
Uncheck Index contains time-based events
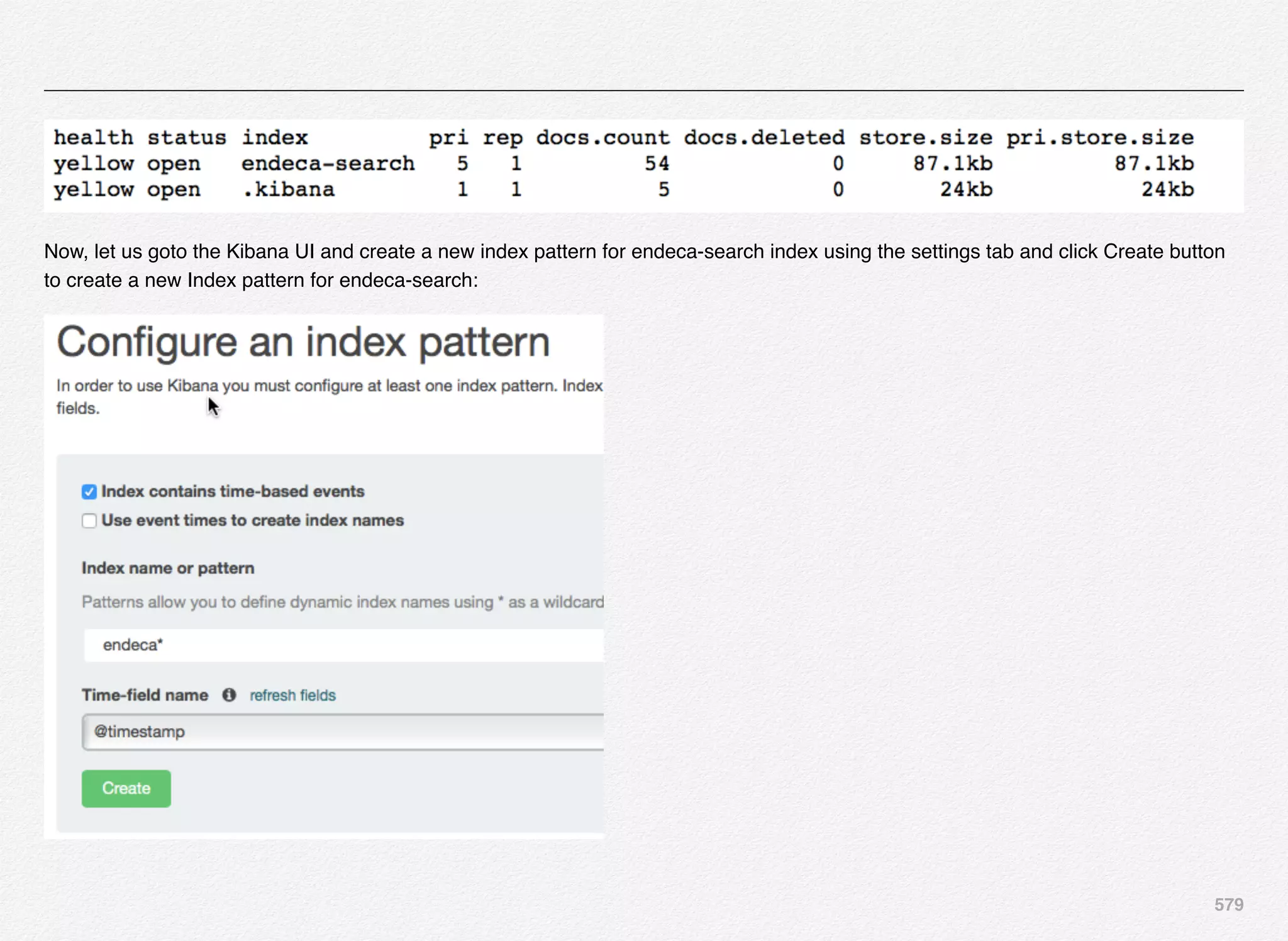(89, 492)
